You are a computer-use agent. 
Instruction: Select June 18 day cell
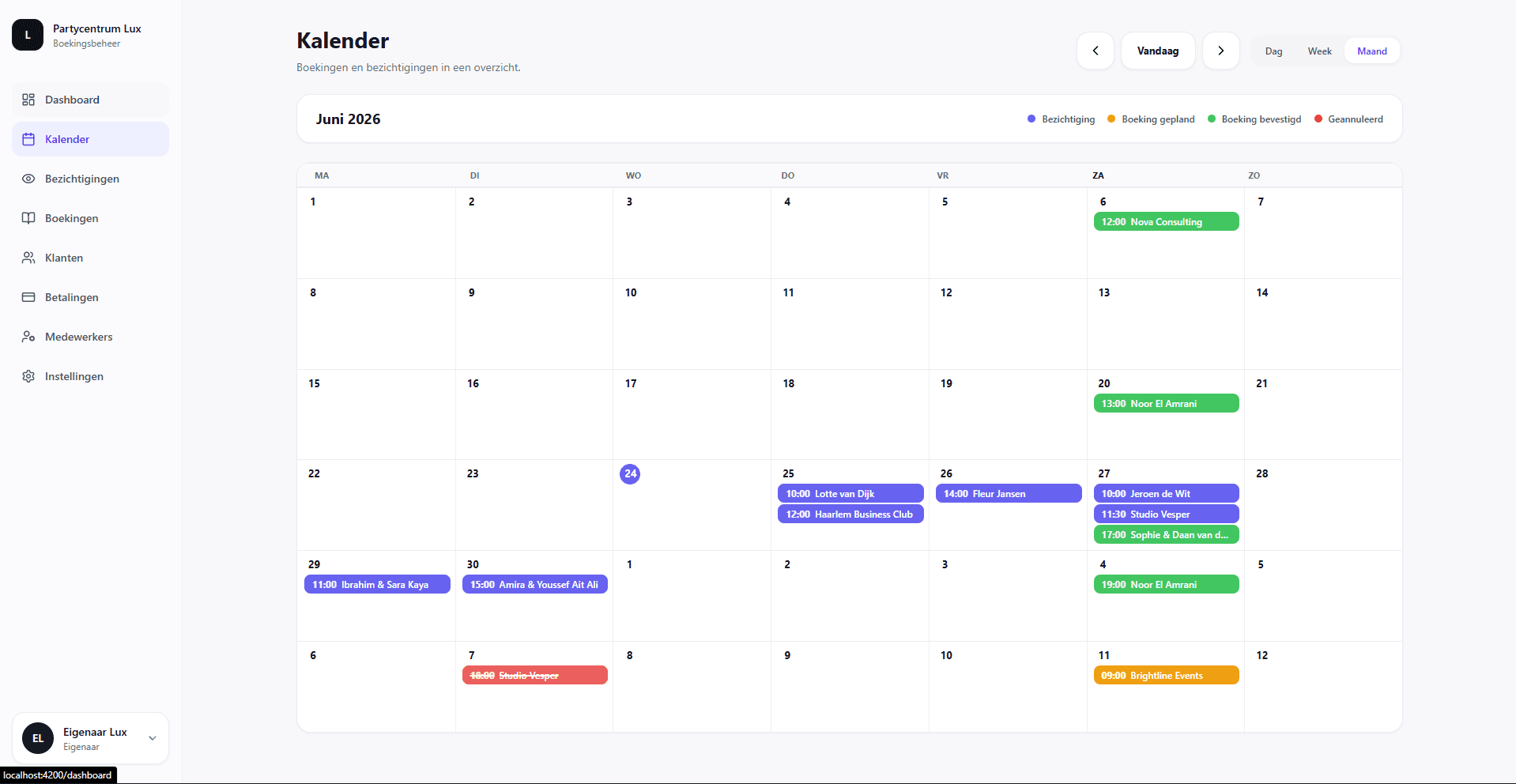(x=850, y=414)
